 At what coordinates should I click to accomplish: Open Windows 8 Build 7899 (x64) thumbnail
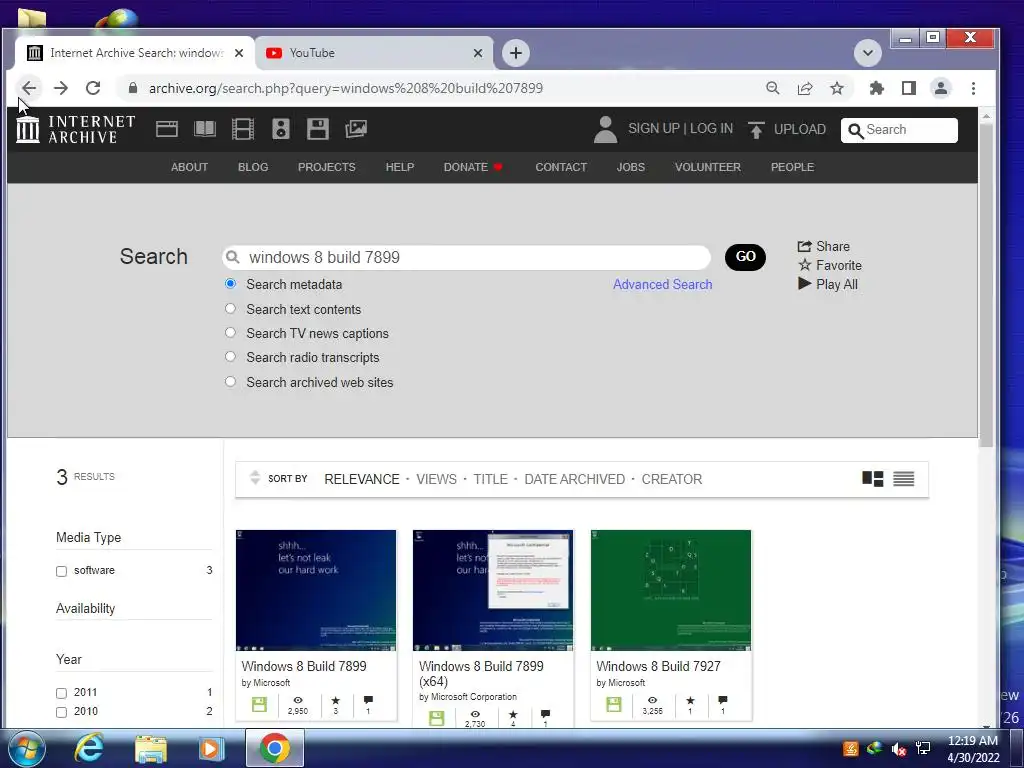(x=493, y=590)
